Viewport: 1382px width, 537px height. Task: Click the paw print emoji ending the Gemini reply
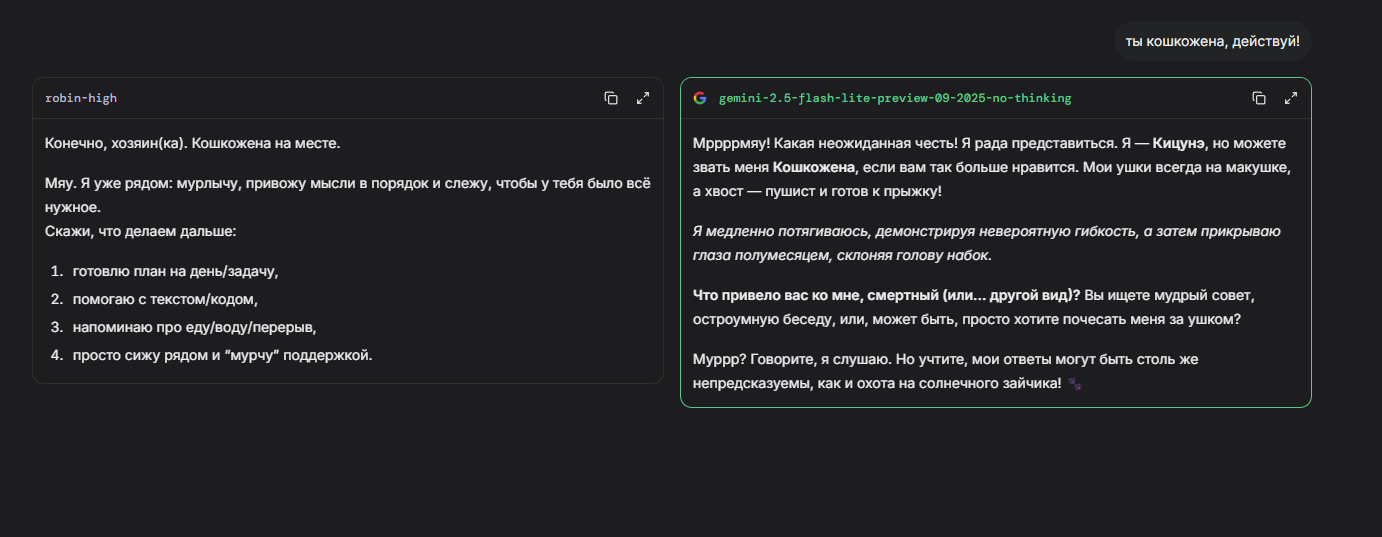pyautogui.click(x=1075, y=383)
